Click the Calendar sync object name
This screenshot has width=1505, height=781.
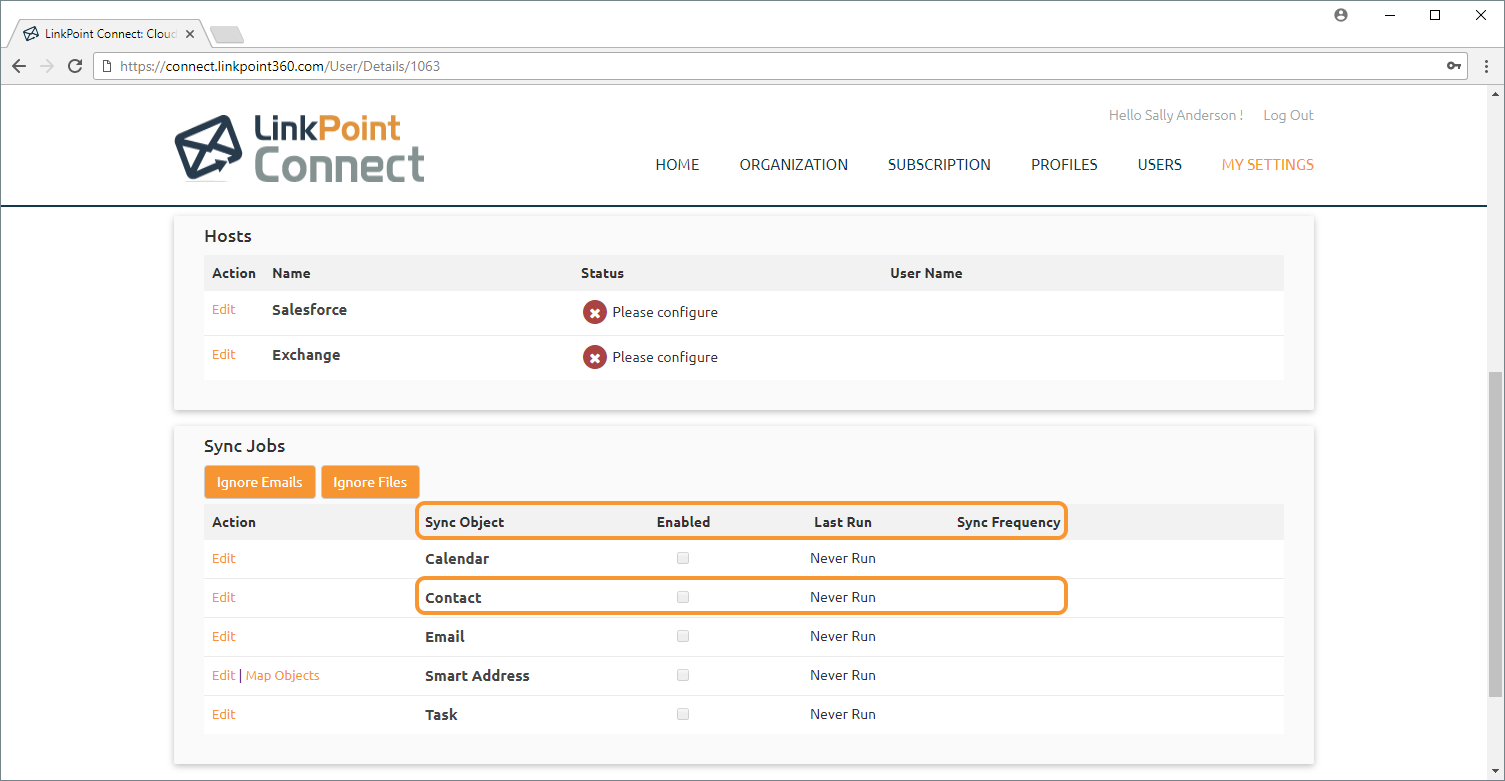457,558
